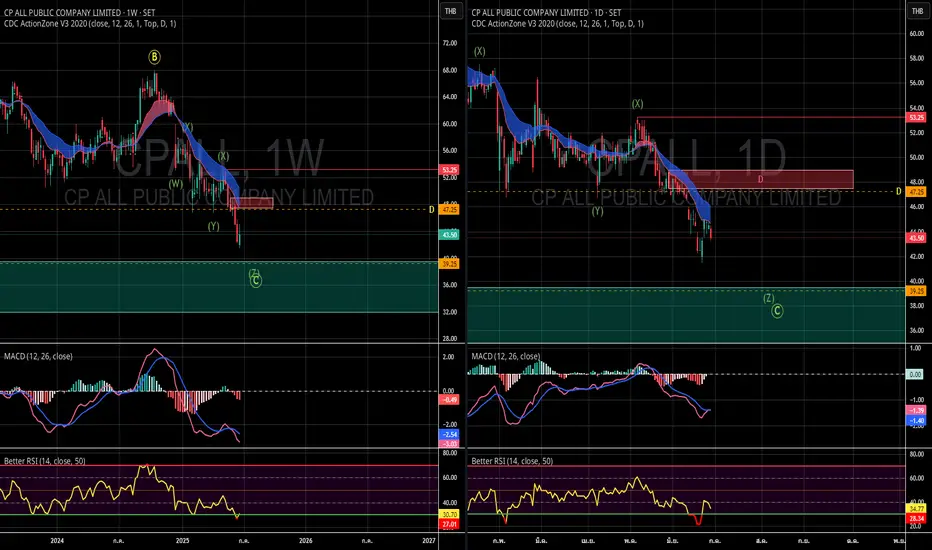932x550 pixels.
Task: Select the (W) wave label on weekly chart
Action: click(175, 184)
